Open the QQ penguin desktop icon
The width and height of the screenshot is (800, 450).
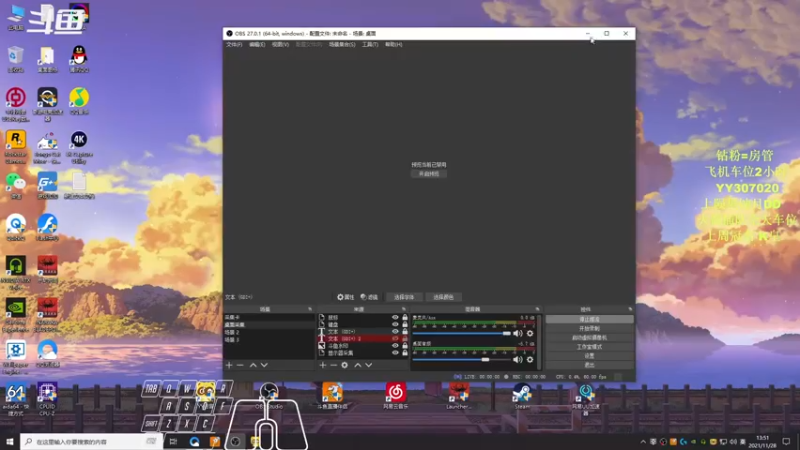coord(79,59)
